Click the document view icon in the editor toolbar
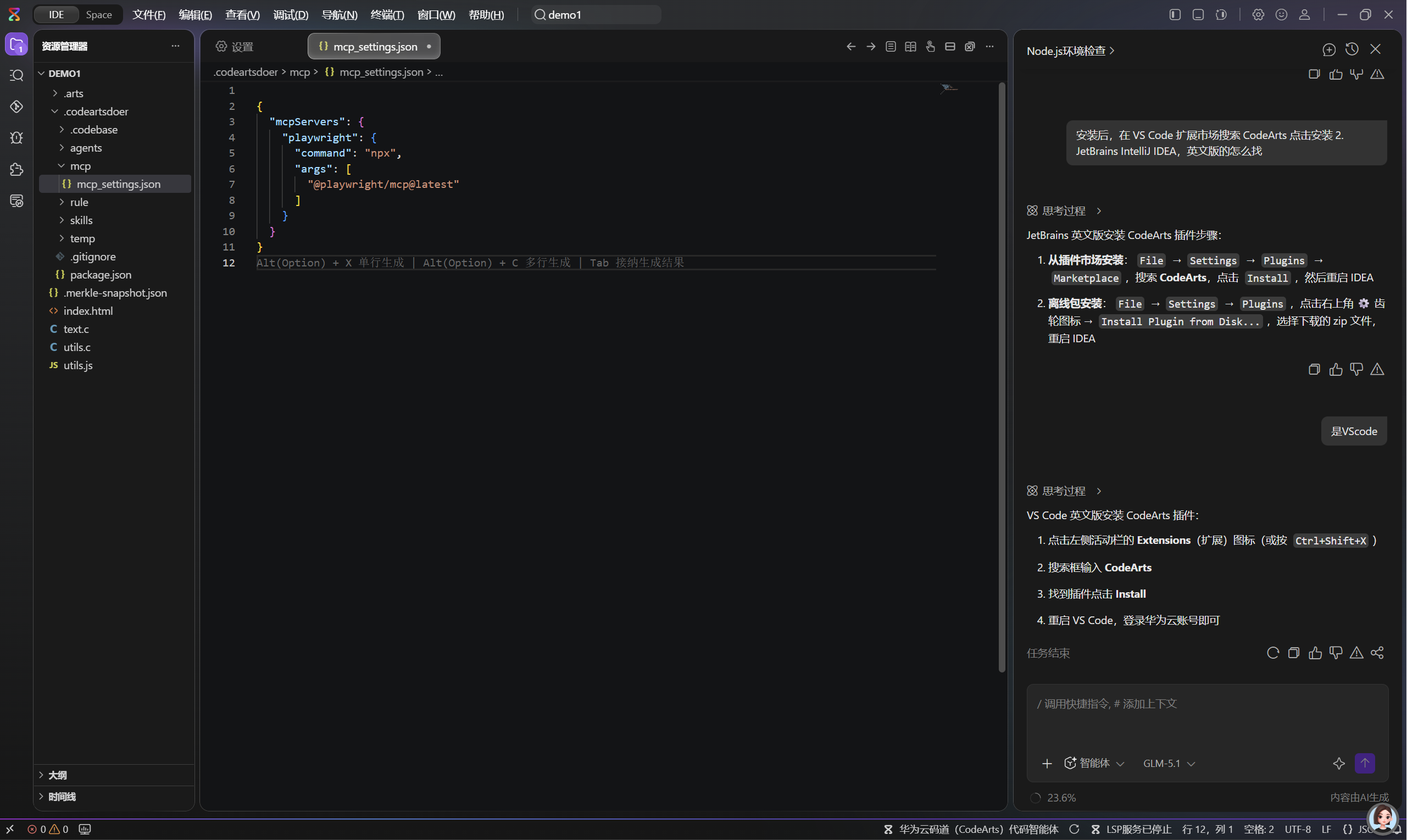This screenshot has width=1407, height=840. point(891,46)
